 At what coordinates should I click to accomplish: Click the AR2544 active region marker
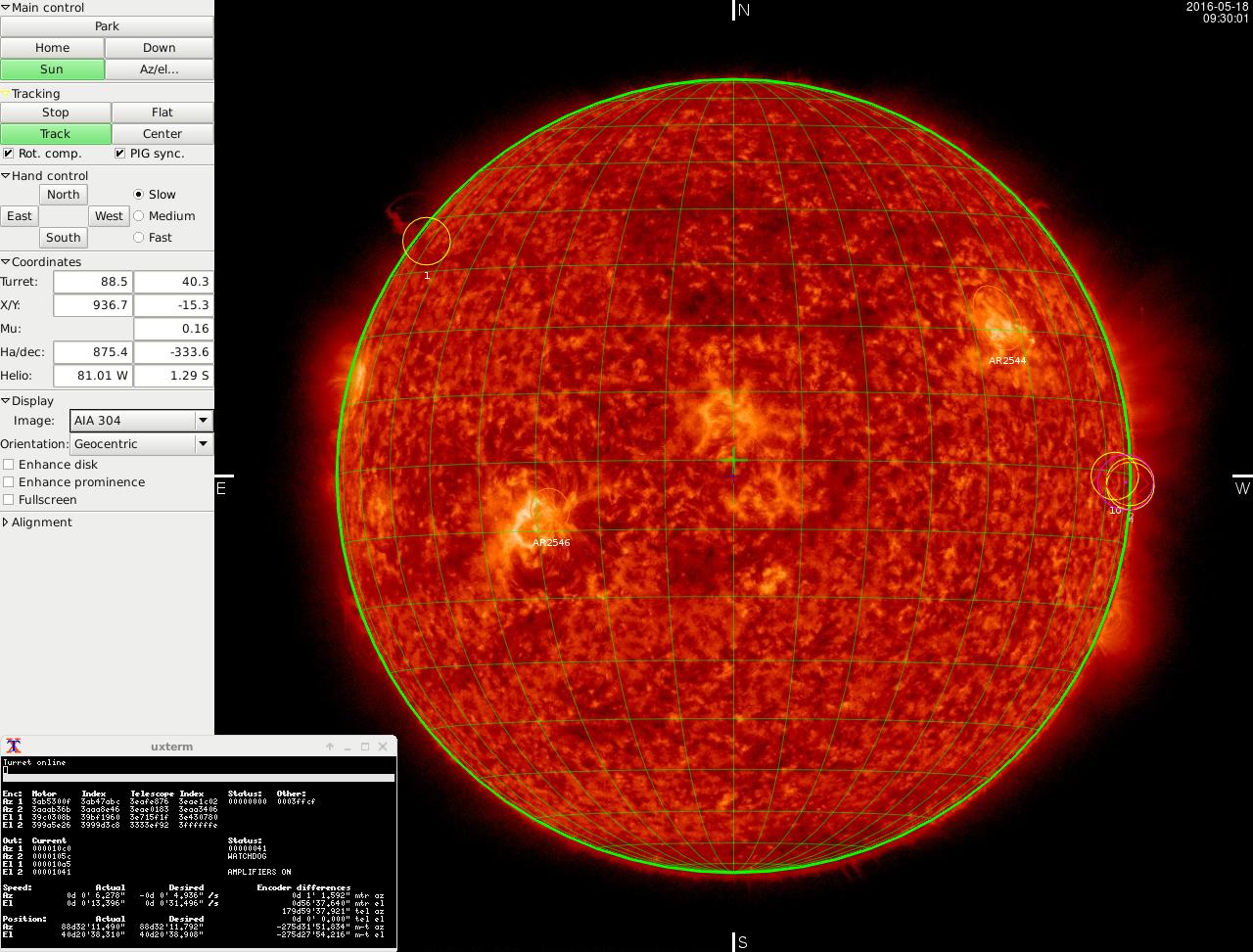point(997,318)
